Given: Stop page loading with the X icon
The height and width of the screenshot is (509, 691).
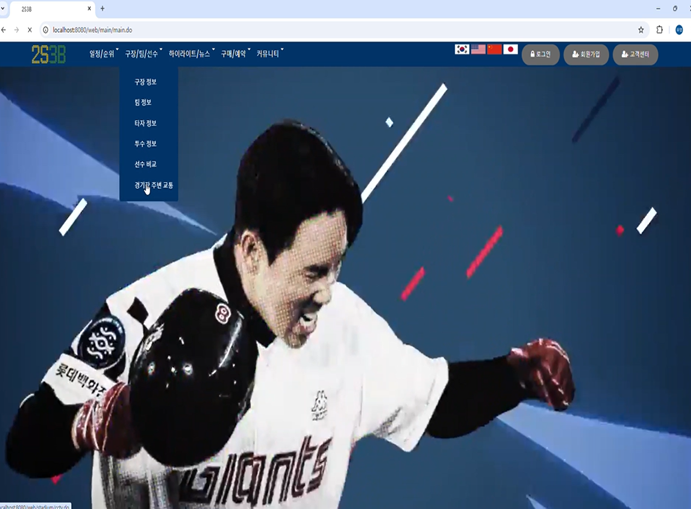Looking at the screenshot, I should click(29, 30).
